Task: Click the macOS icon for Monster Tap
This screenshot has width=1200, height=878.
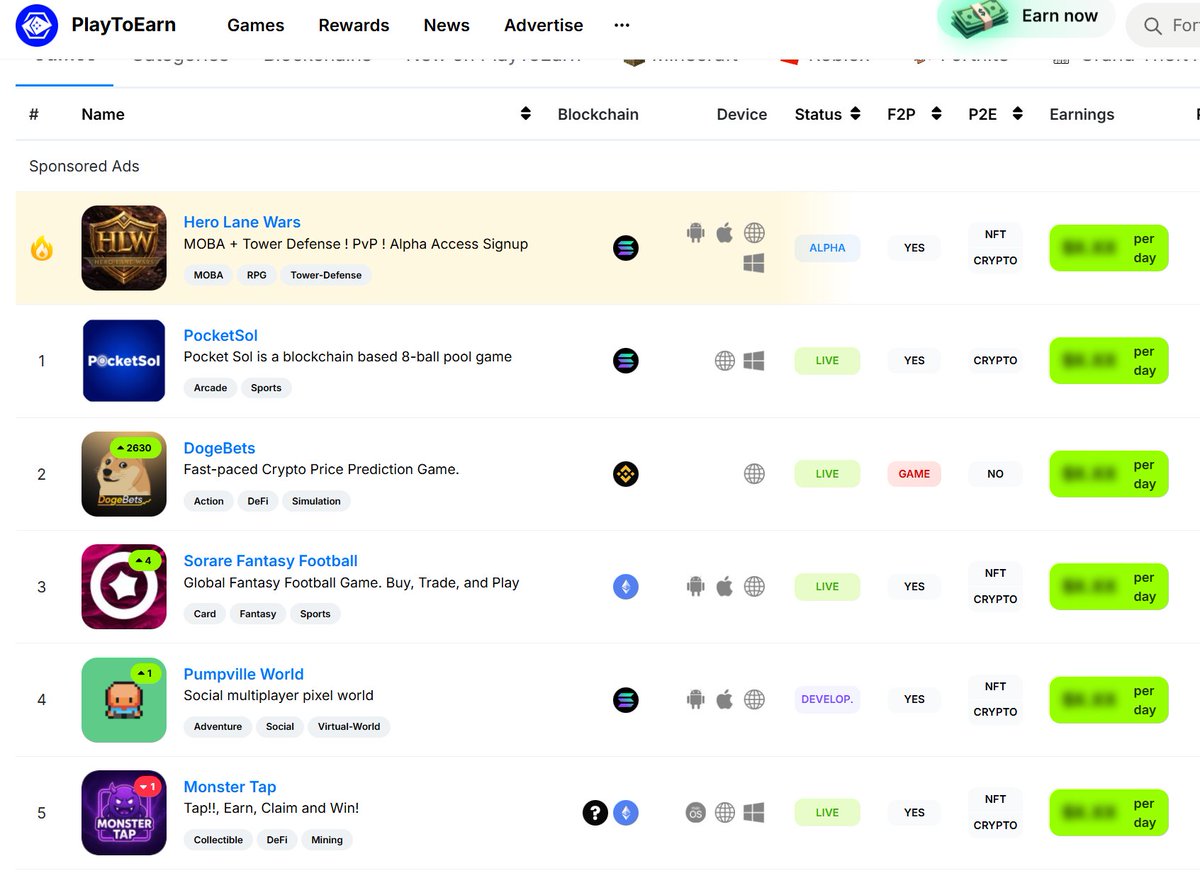Action: click(696, 813)
